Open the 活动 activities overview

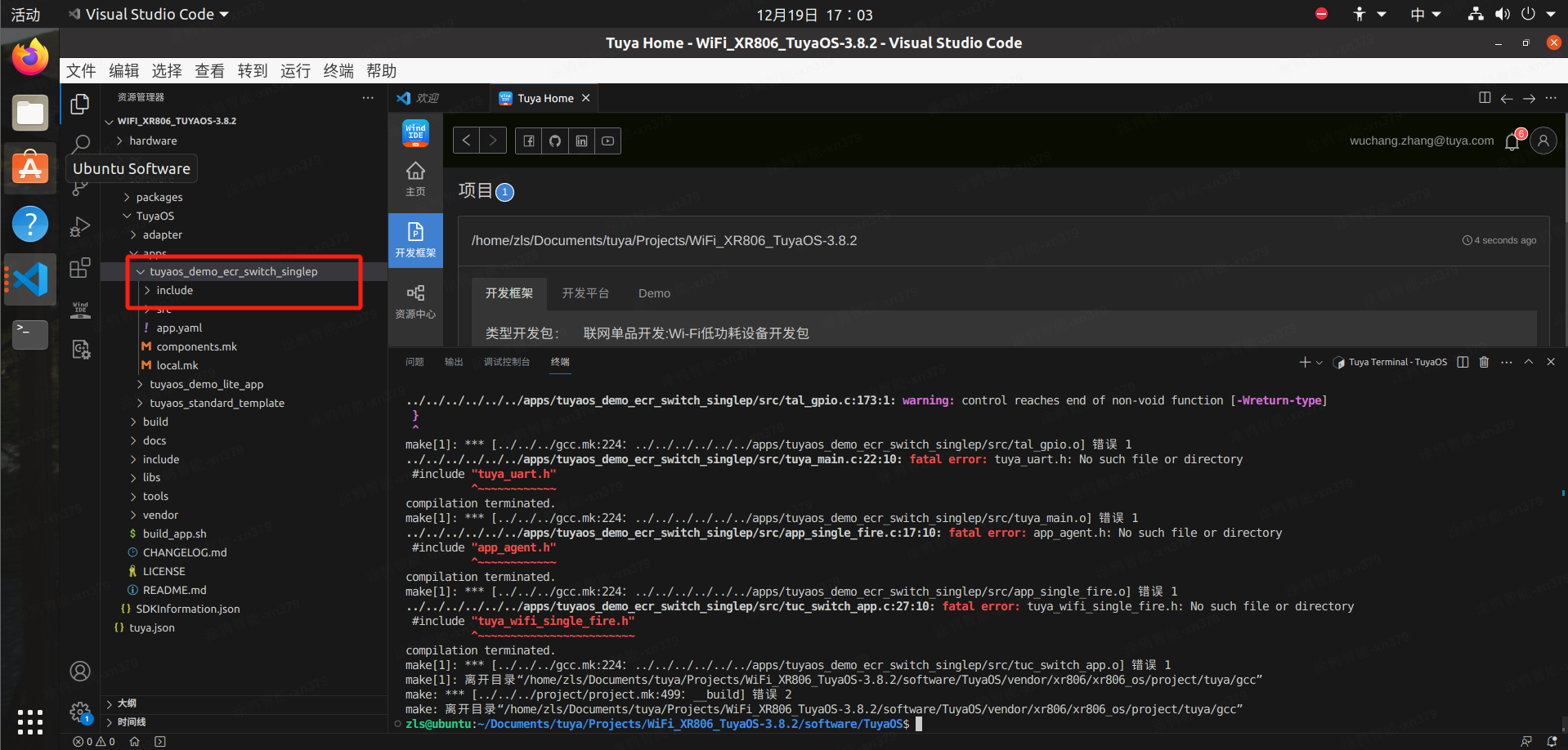[x=25, y=15]
